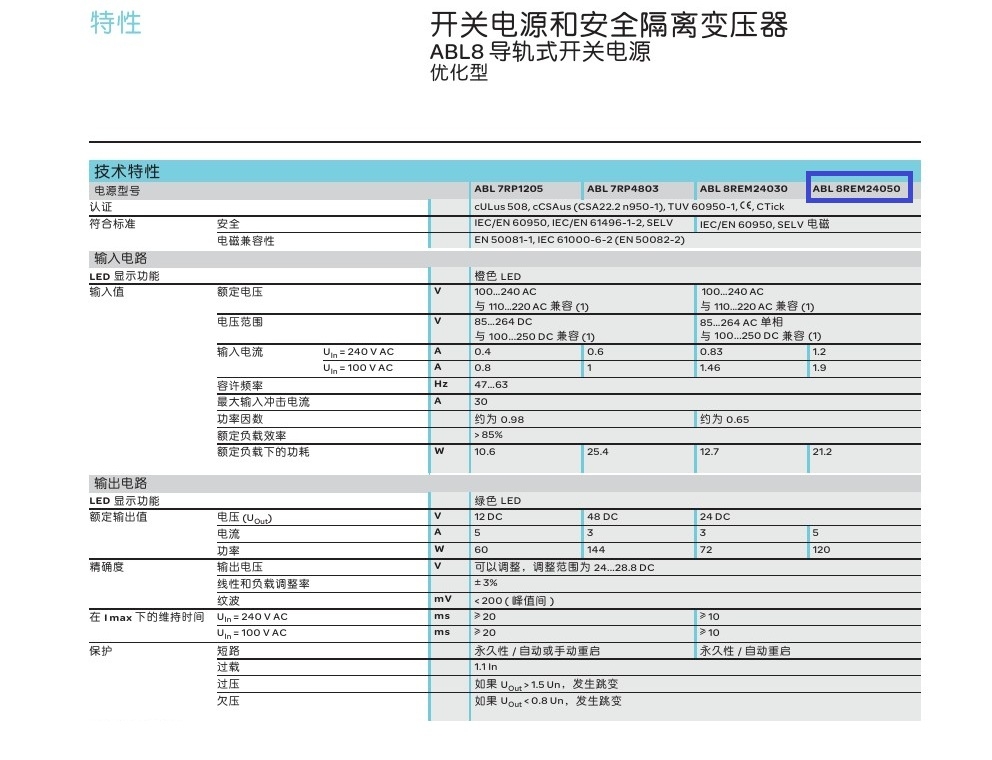The image size is (992, 760).
Task: Click the 优化型 subtitle text
Action: (x=459, y=72)
